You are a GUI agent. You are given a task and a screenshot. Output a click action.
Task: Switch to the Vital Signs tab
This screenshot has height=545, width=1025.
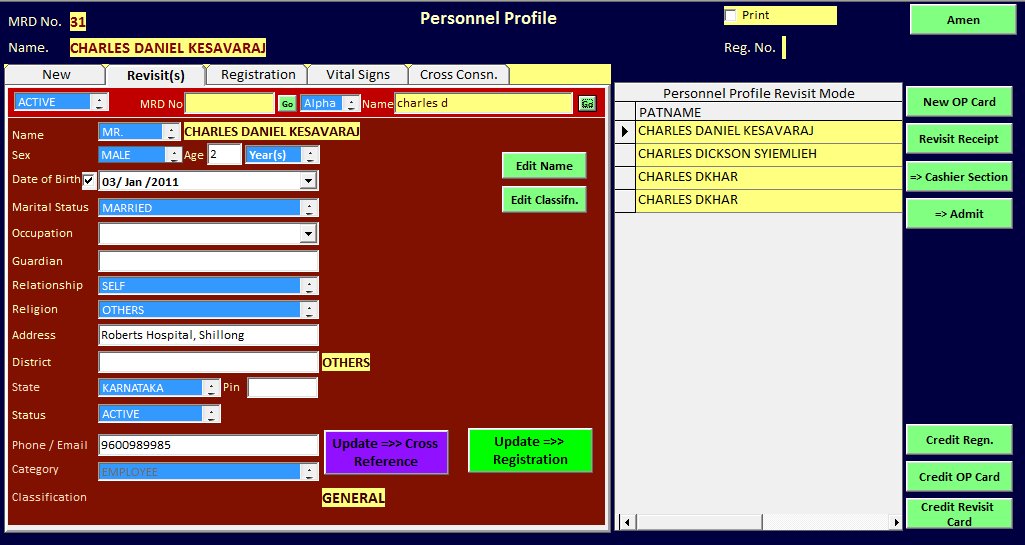tap(358, 74)
